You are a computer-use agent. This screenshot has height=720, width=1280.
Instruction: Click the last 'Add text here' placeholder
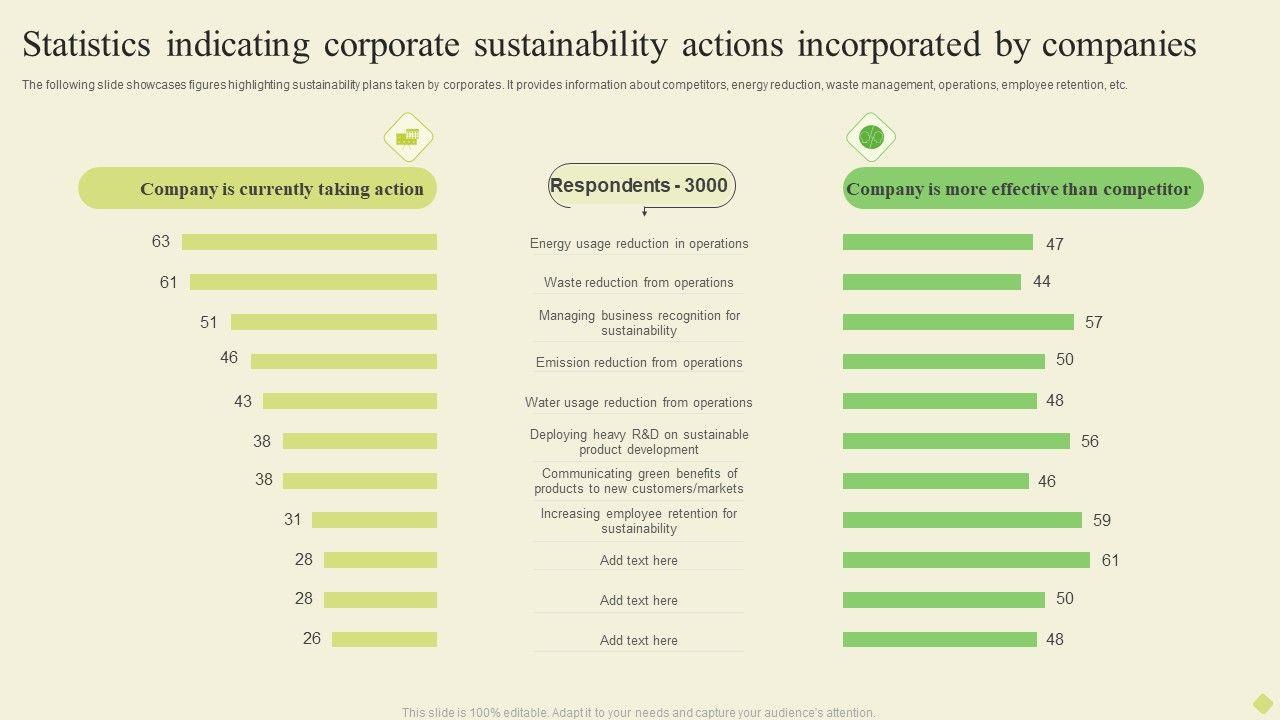(x=639, y=640)
